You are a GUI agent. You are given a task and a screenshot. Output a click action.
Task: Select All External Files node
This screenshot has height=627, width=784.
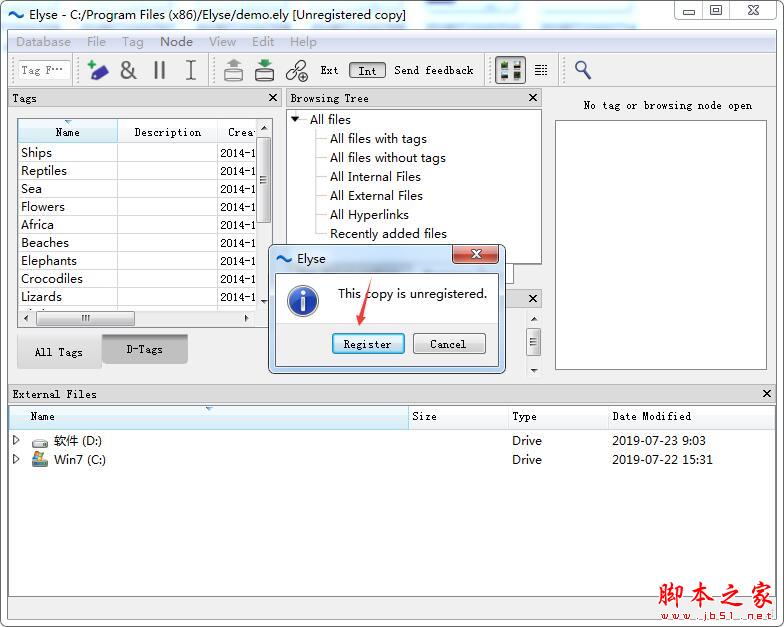(x=376, y=196)
